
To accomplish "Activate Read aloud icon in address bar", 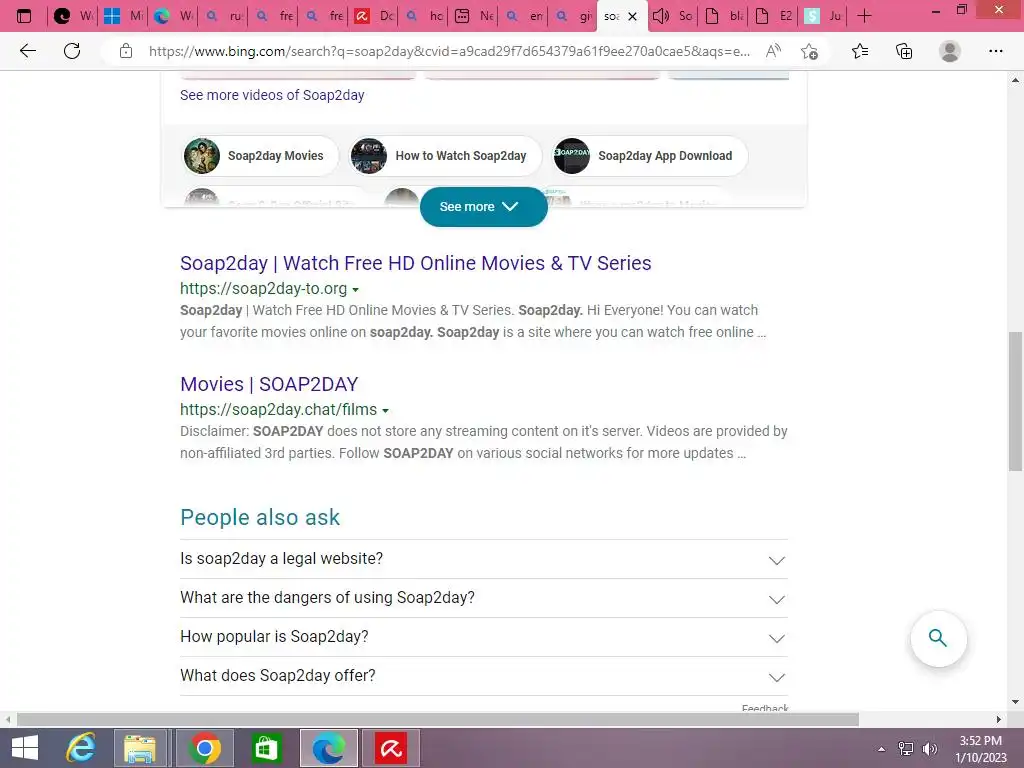I will [x=773, y=51].
